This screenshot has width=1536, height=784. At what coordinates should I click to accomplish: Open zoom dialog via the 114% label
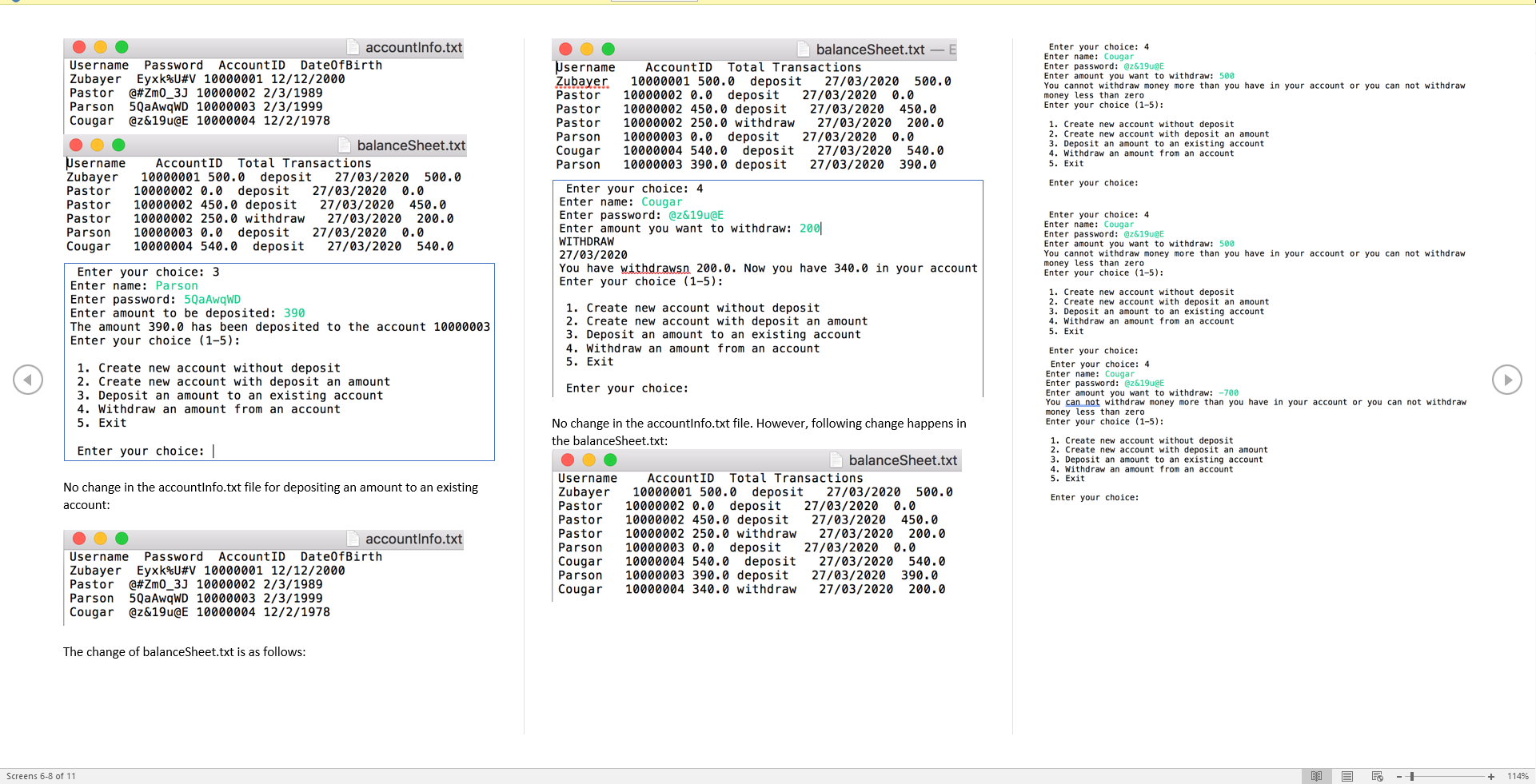(1518, 777)
